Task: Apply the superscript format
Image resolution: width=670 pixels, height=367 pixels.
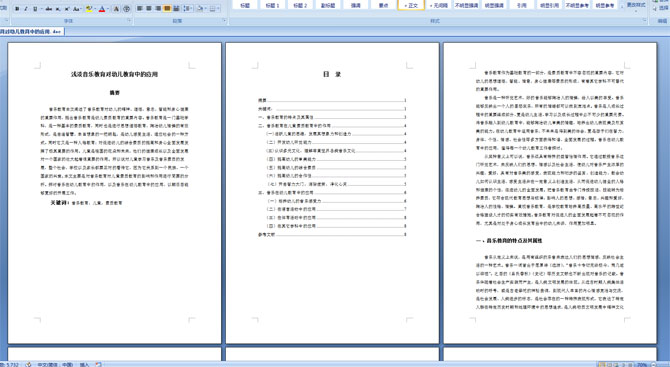Action: point(67,9)
